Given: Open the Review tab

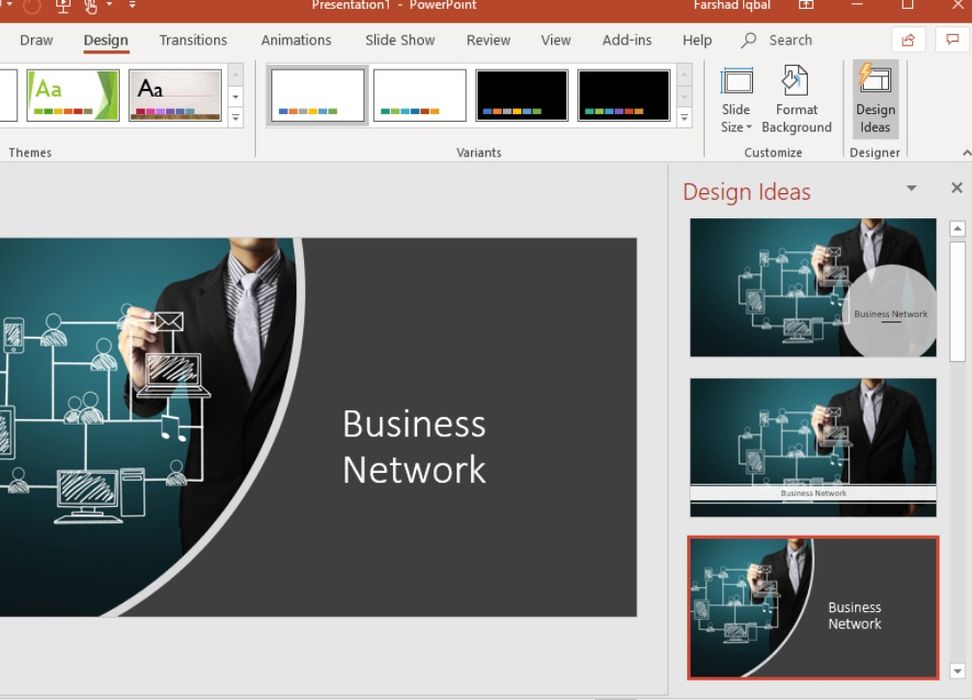Looking at the screenshot, I should coord(488,40).
